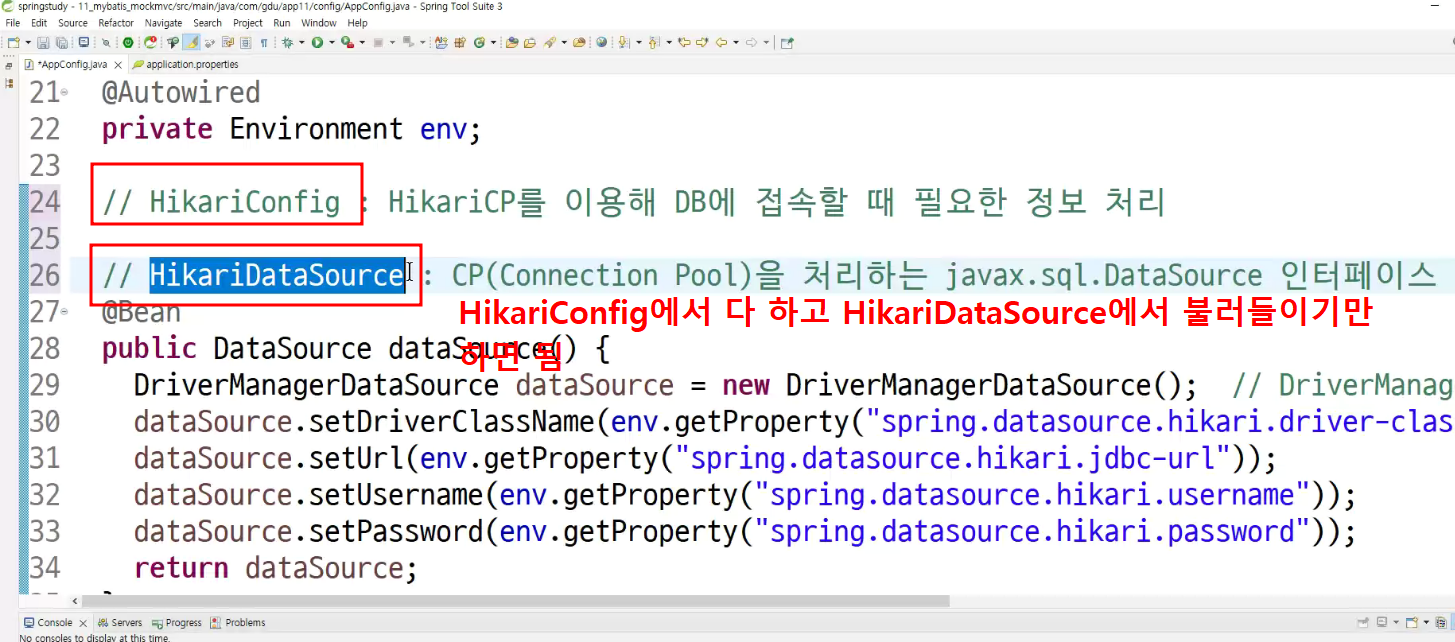Image resolution: width=1455 pixels, height=642 pixels.
Task: Open the Search dropdown arrow
Action: 565,43
